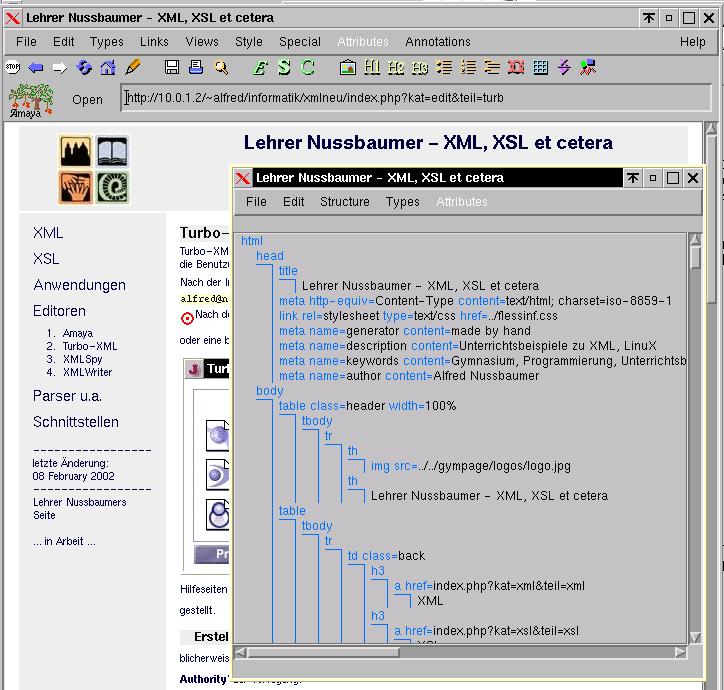Open the Types menu in structure window
The image size is (724, 690).
pyautogui.click(x=403, y=202)
